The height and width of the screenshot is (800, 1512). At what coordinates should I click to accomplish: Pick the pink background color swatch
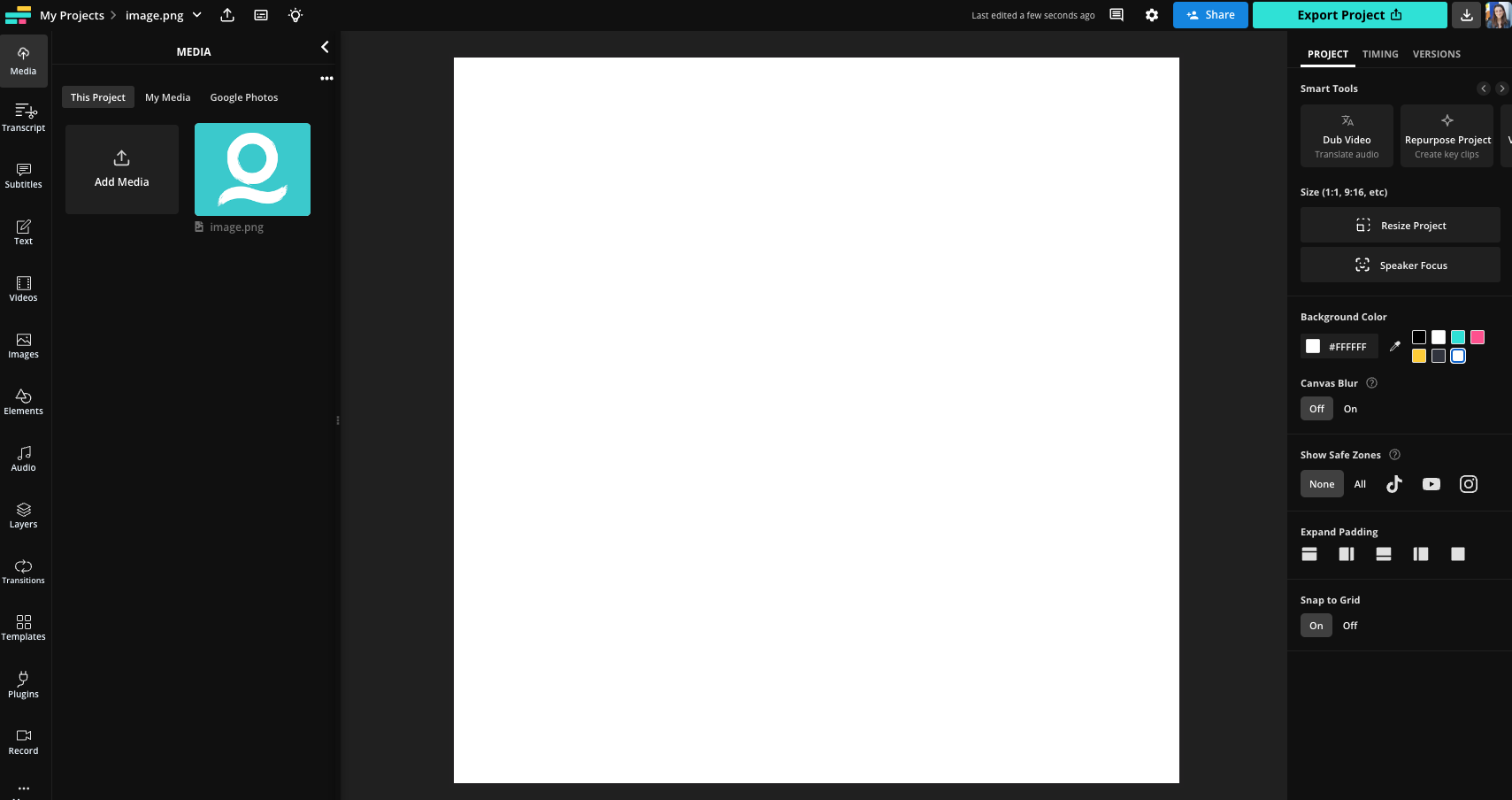[x=1476, y=337]
